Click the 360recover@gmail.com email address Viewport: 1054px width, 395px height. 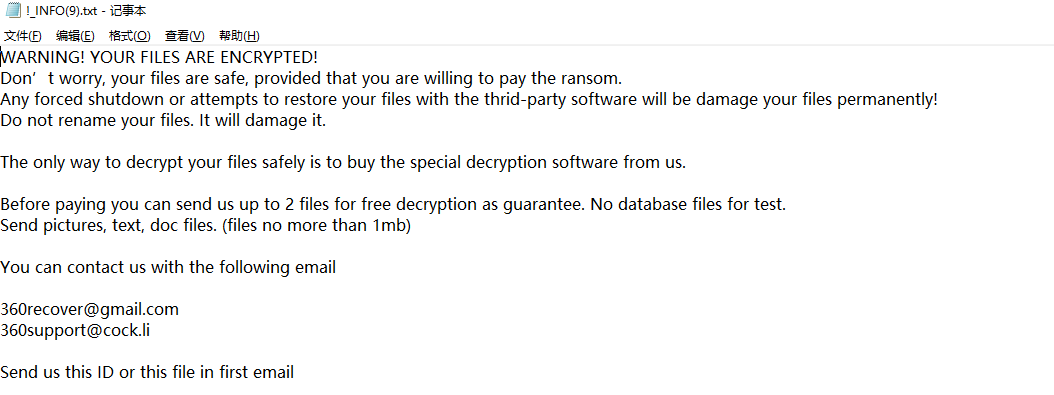(x=89, y=310)
